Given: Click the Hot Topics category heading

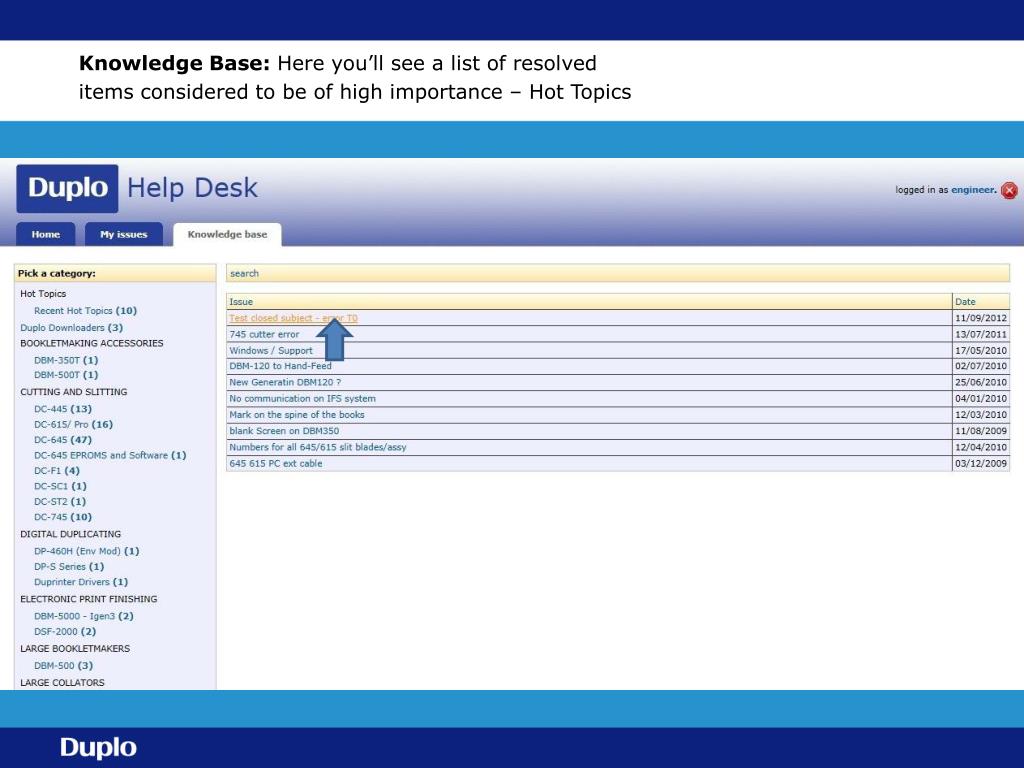Looking at the screenshot, I should tap(43, 294).
